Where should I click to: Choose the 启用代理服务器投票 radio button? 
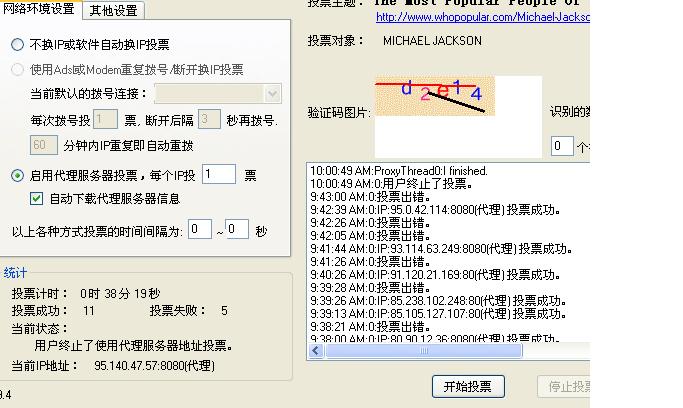(x=18, y=176)
